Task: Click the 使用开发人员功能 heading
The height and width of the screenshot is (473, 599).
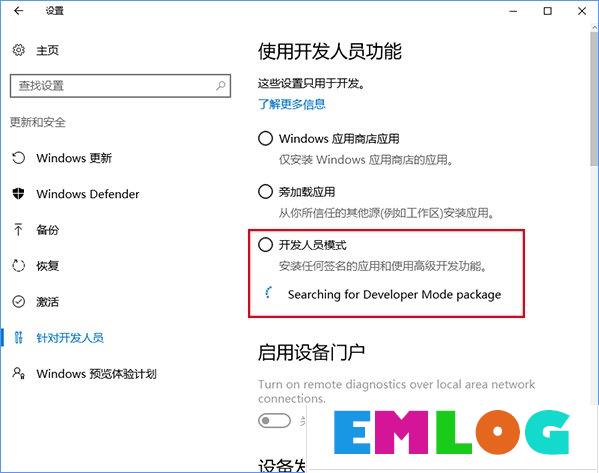Action: 330,51
